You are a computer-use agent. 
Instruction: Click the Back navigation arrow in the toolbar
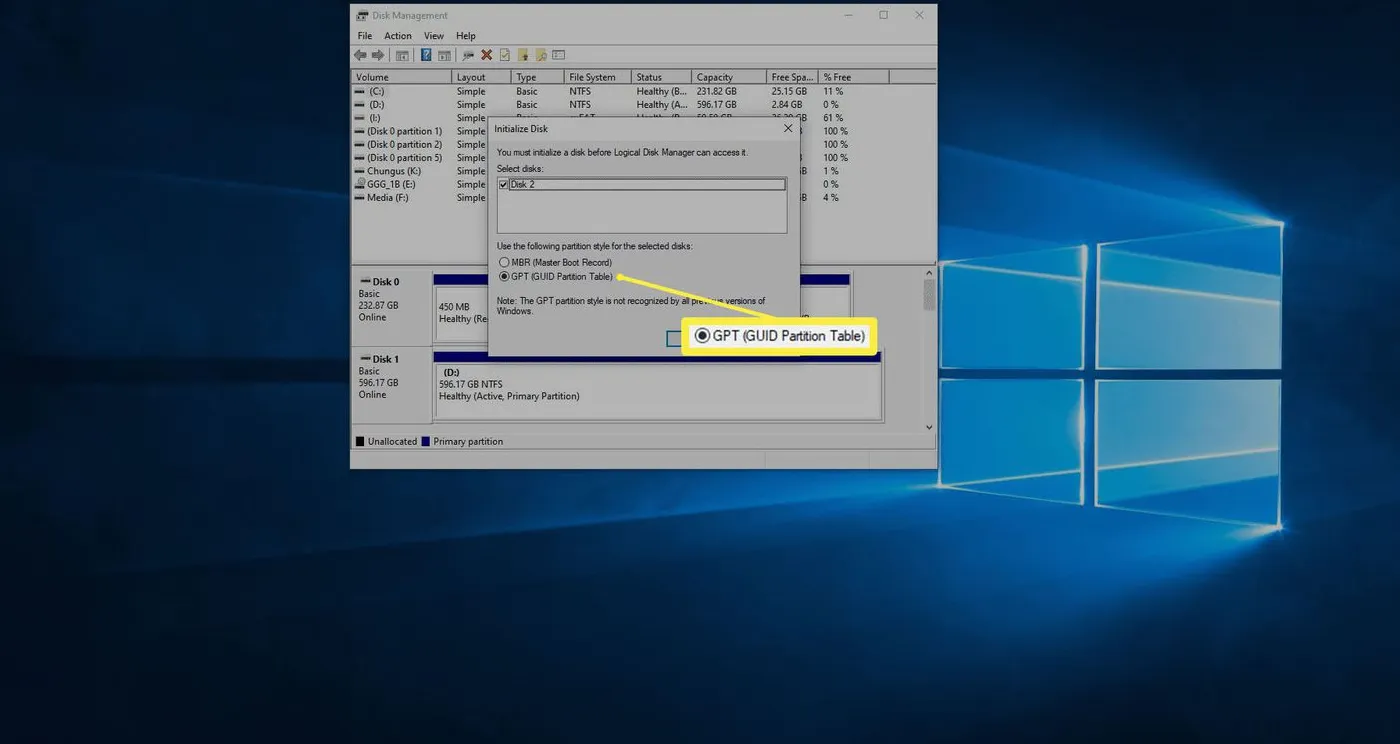point(360,55)
